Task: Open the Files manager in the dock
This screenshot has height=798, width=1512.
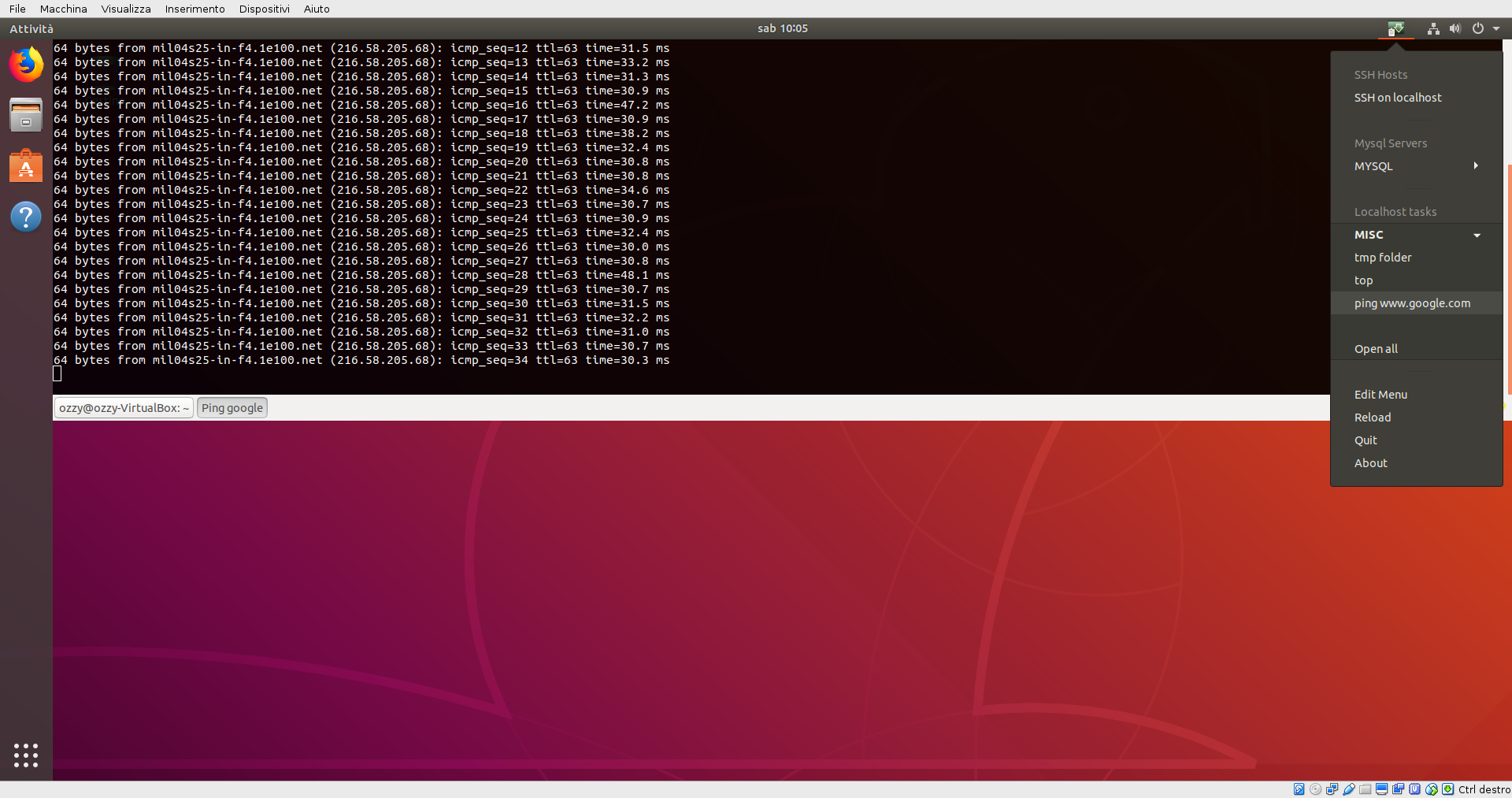Action: pos(26,115)
